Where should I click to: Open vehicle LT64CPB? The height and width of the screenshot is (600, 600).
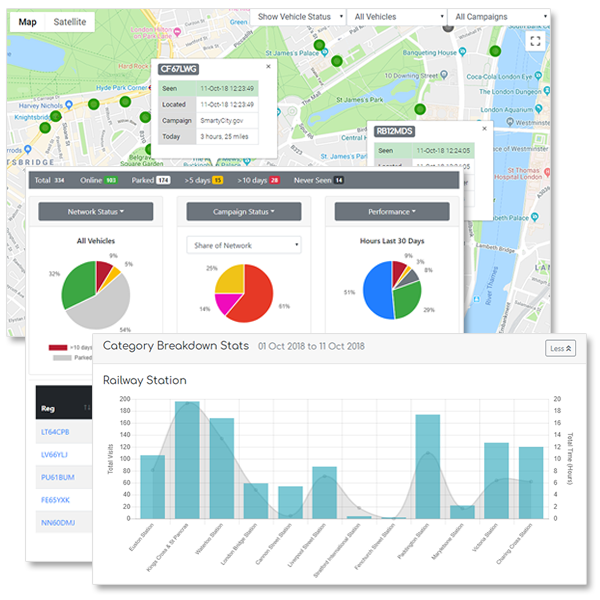tap(55, 432)
